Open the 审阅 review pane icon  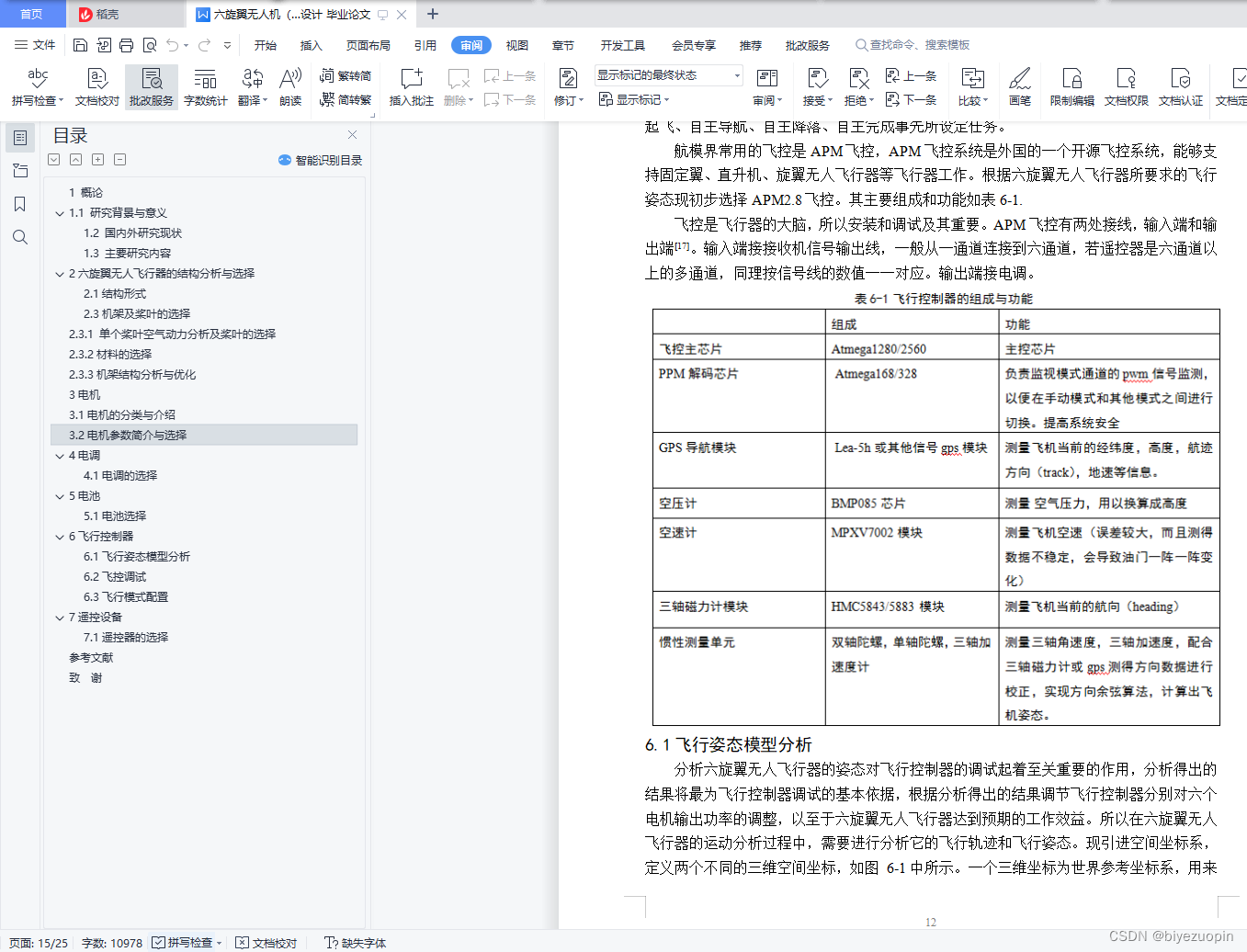[x=767, y=79]
